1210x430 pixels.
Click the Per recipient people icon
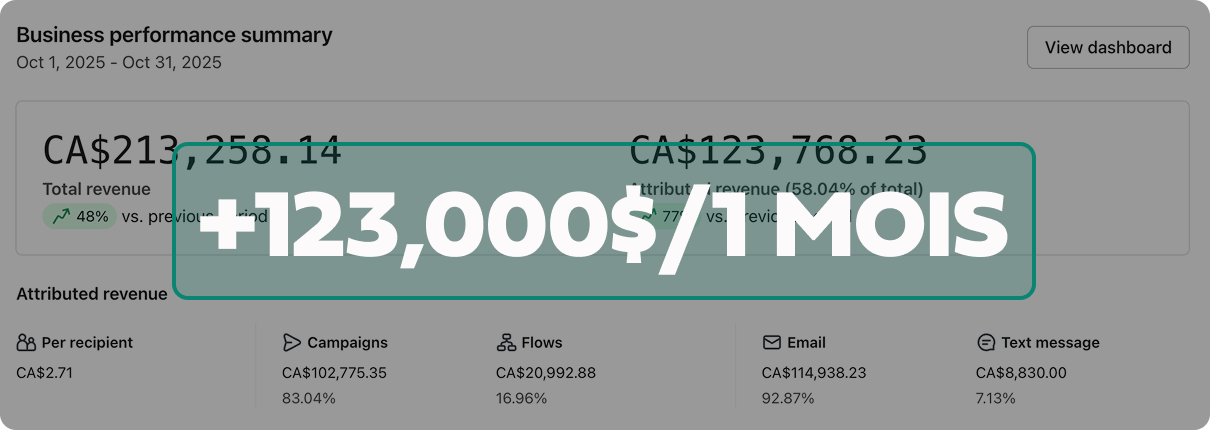pyautogui.click(x=26, y=343)
